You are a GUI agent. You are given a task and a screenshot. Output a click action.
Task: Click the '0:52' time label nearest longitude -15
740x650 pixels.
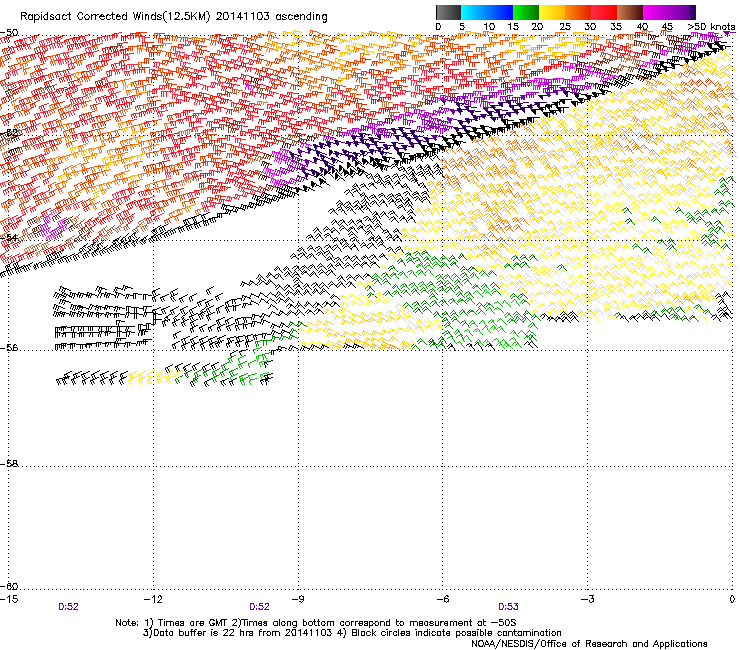pyautogui.click(x=68, y=607)
